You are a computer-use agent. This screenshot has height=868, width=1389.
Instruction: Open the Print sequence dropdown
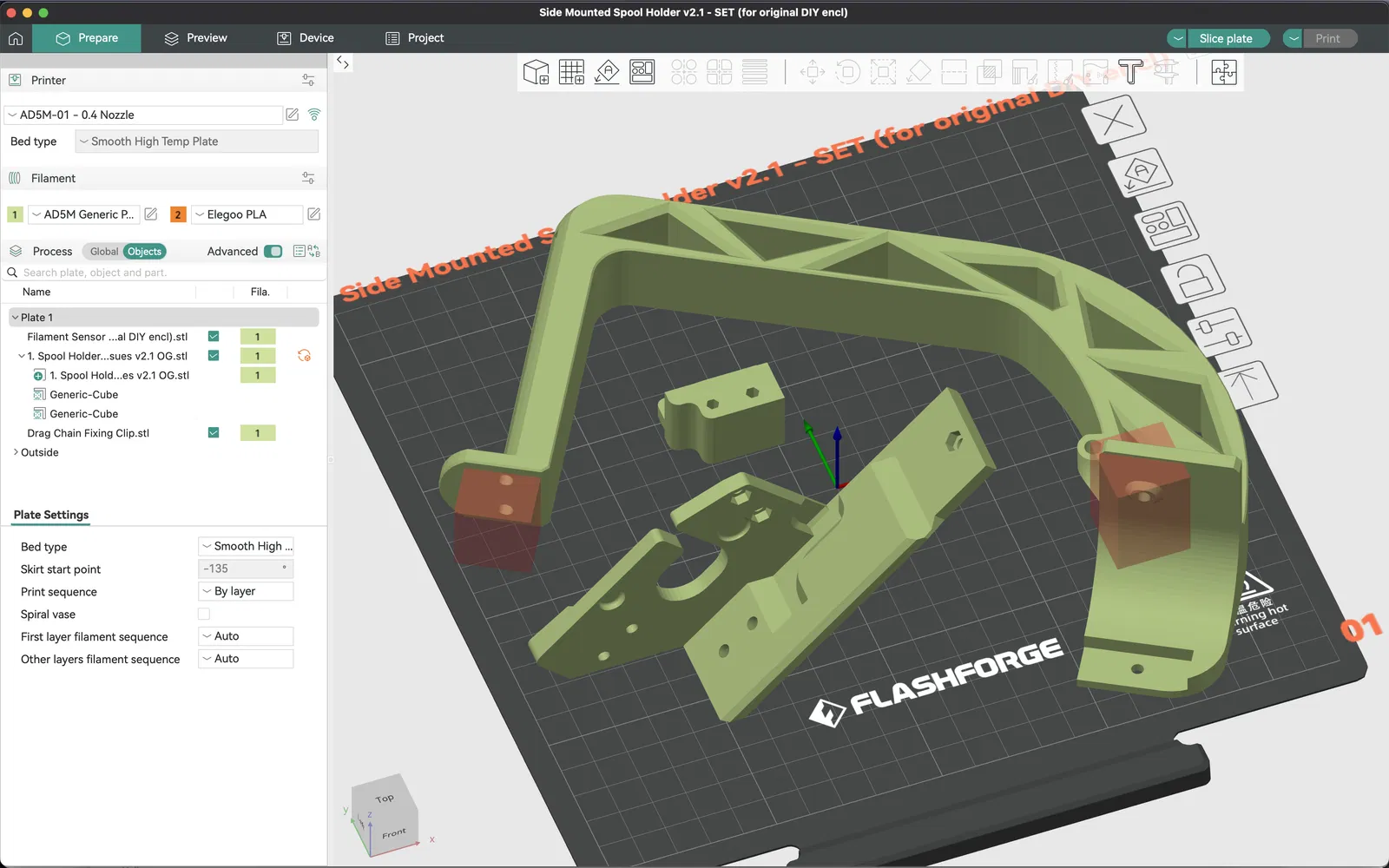(x=246, y=591)
